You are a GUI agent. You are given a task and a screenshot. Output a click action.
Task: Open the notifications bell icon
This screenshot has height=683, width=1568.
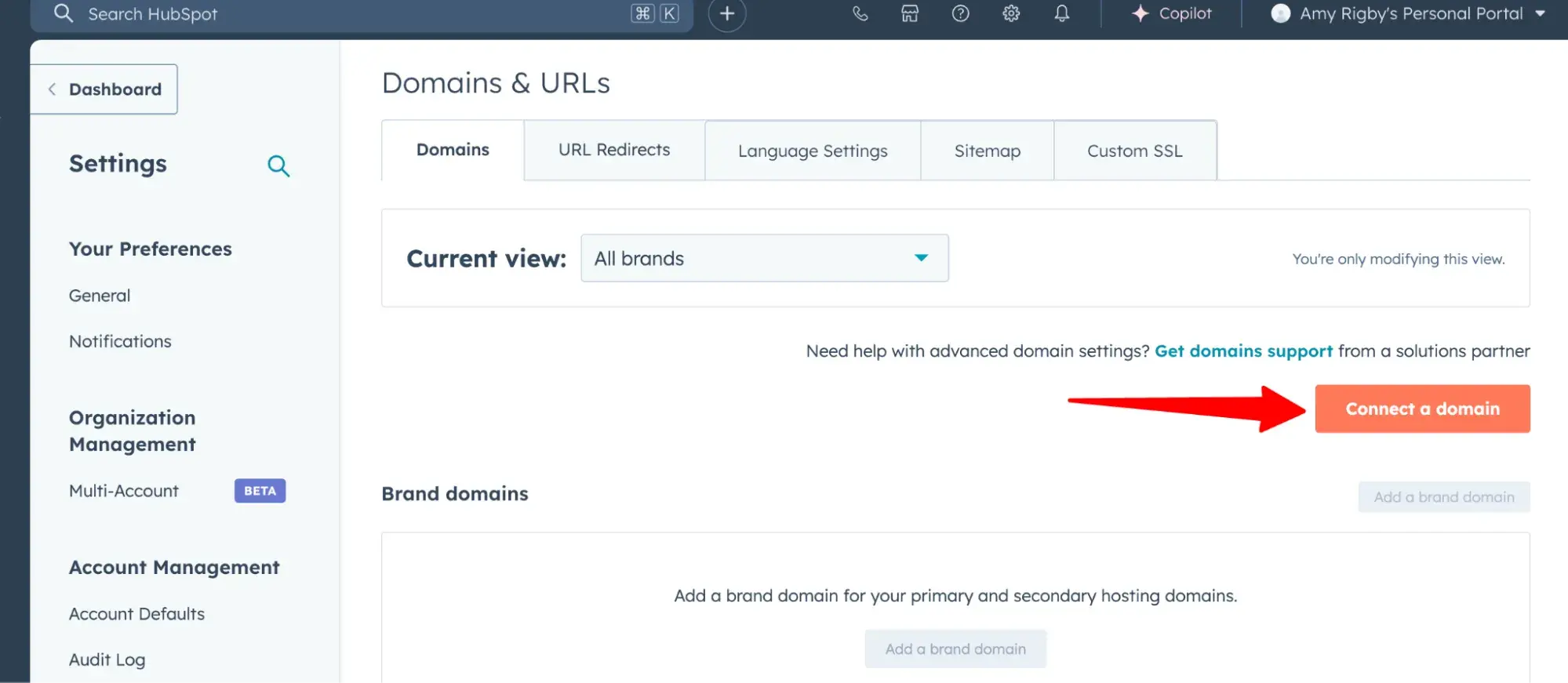click(x=1062, y=13)
